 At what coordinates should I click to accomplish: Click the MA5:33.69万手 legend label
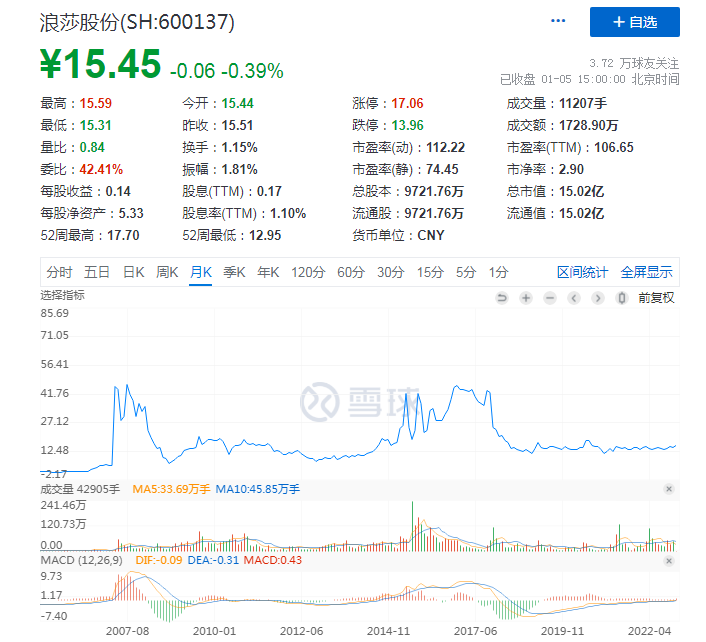pos(171,489)
